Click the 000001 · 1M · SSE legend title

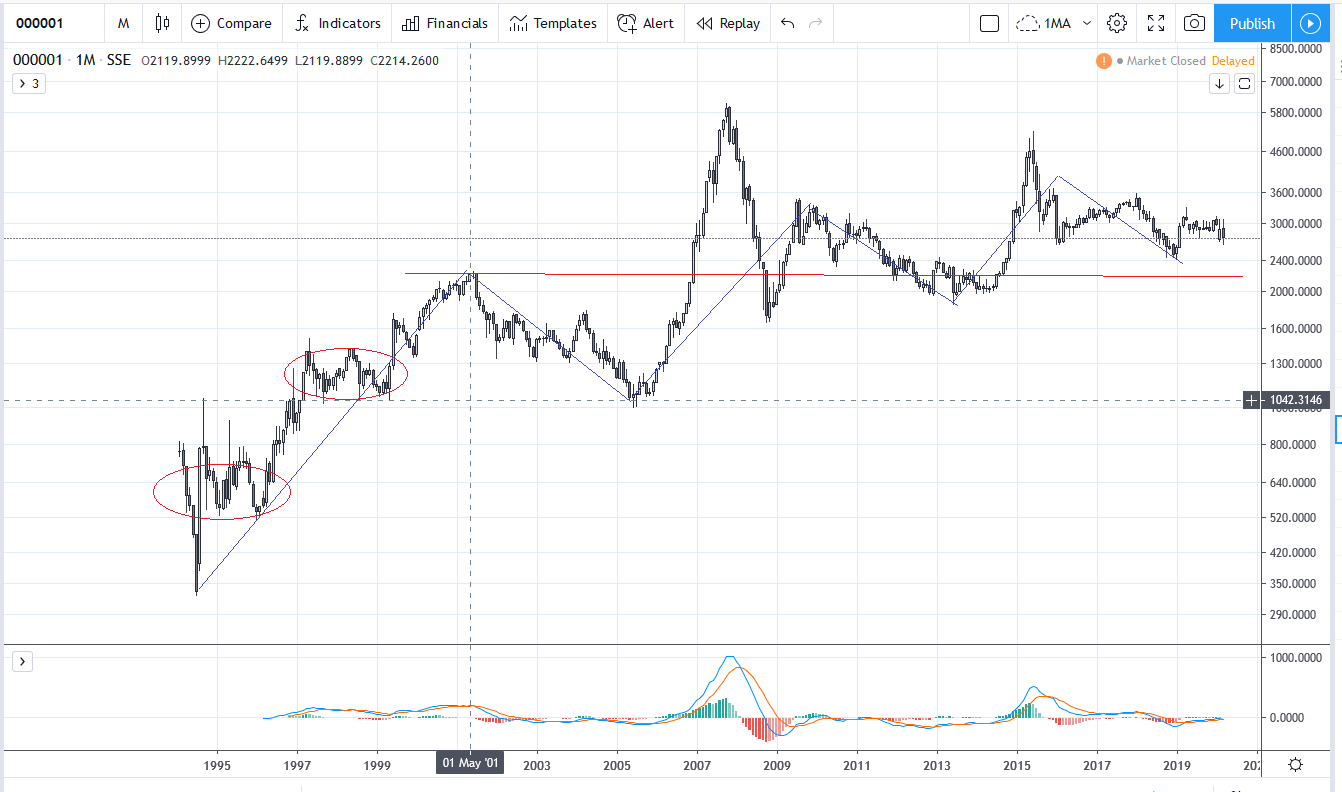pos(72,60)
